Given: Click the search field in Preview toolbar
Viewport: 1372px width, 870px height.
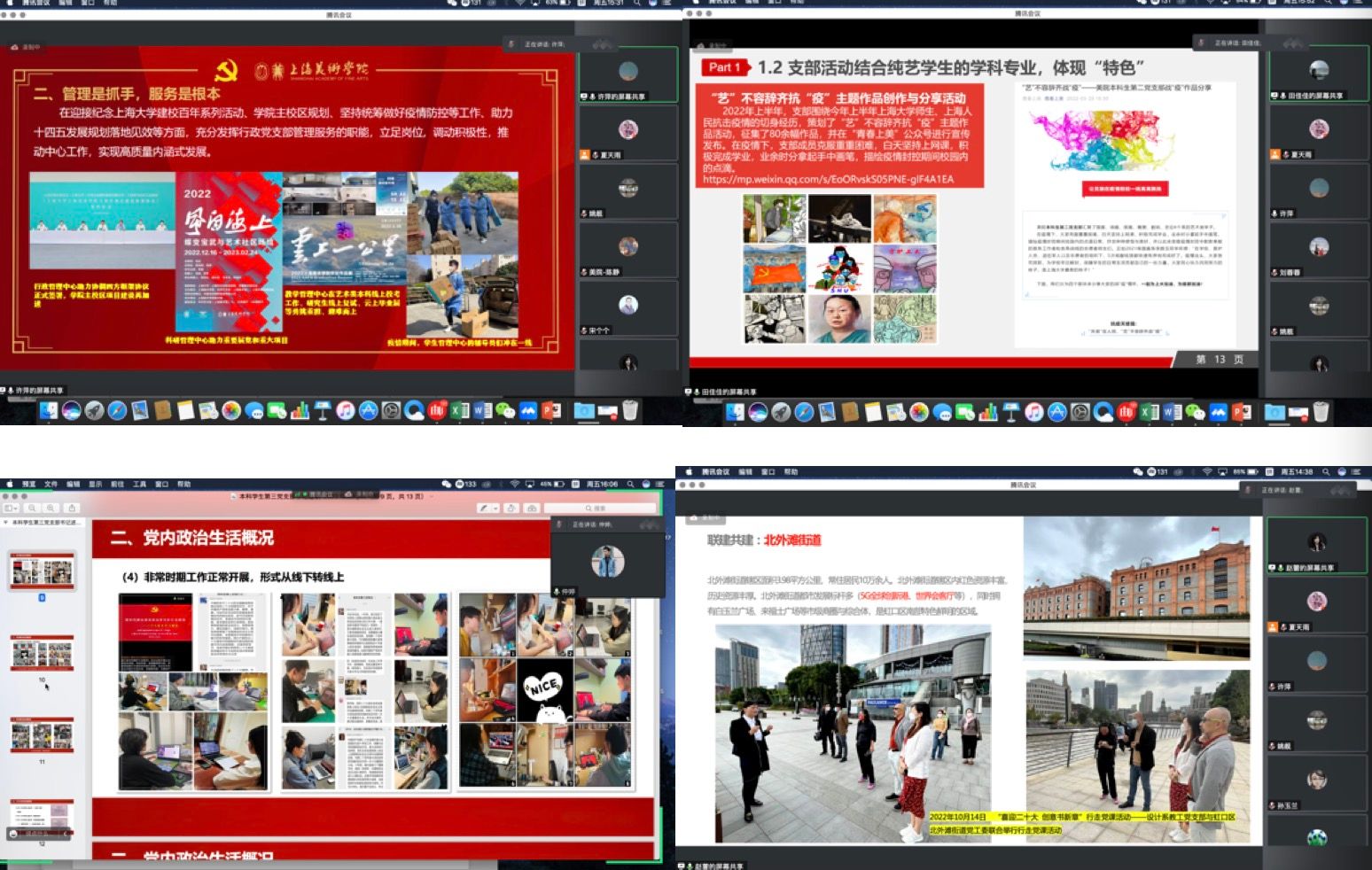Looking at the screenshot, I should (x=600, y=508).
